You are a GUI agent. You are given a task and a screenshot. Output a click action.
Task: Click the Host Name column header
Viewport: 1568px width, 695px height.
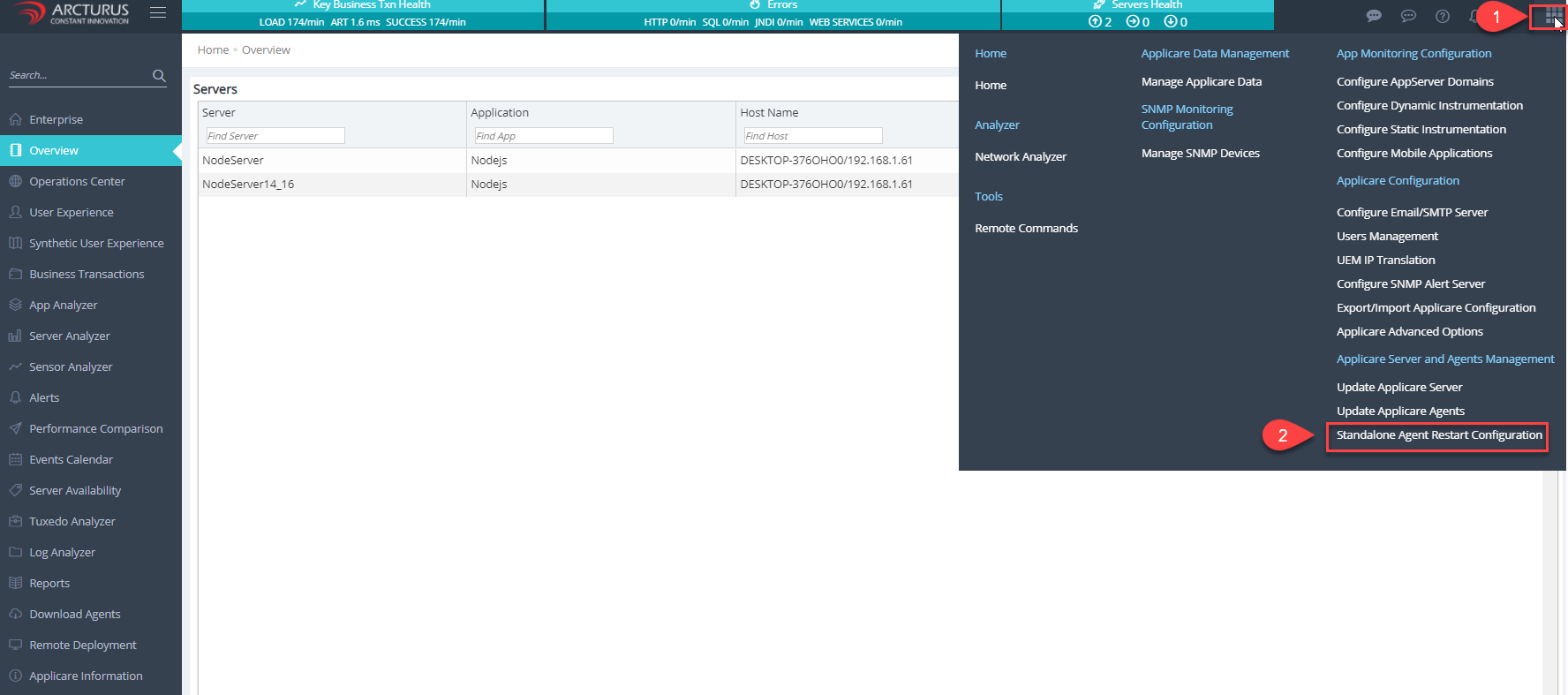[769, 113]
